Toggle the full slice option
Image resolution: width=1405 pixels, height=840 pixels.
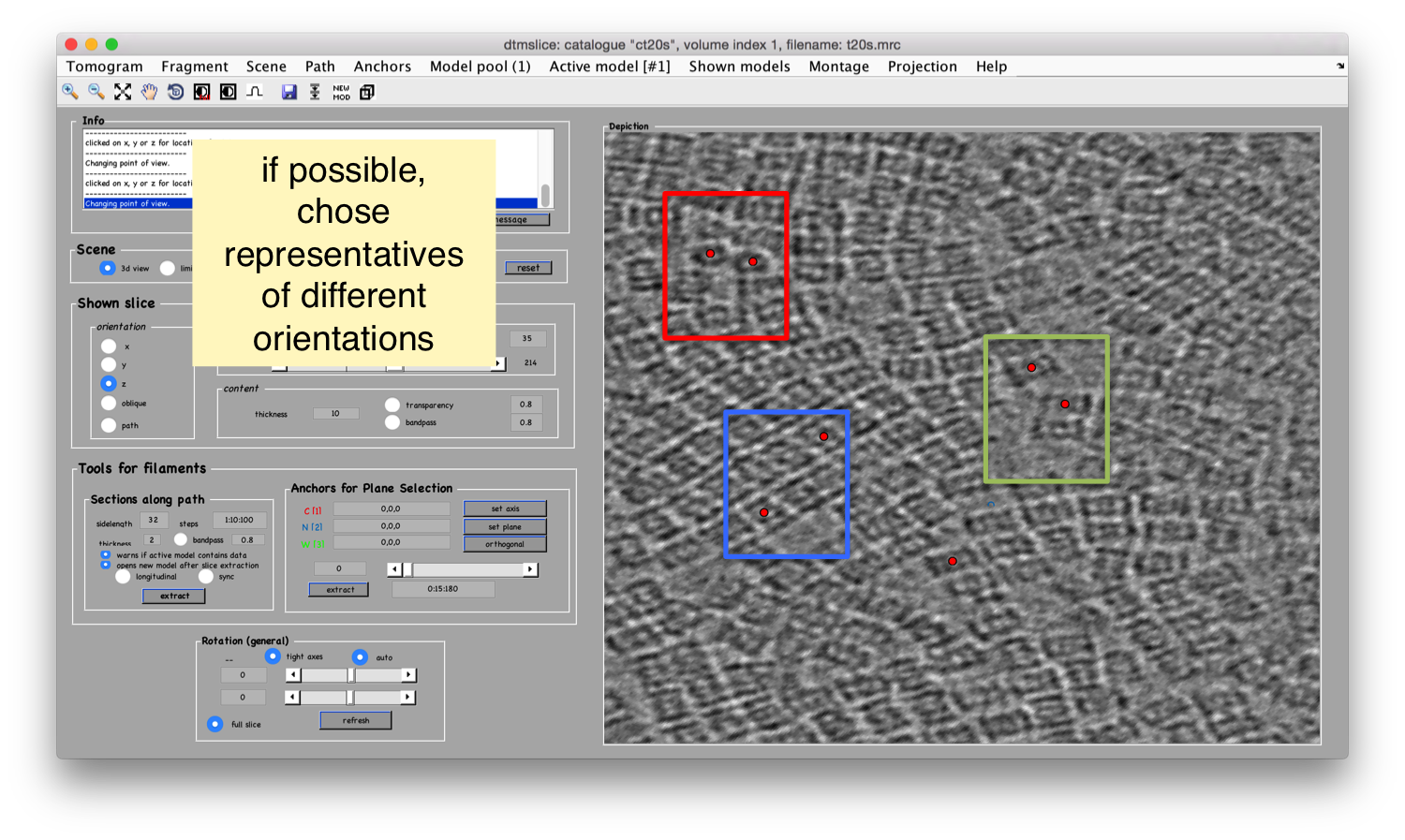point(214,724)
